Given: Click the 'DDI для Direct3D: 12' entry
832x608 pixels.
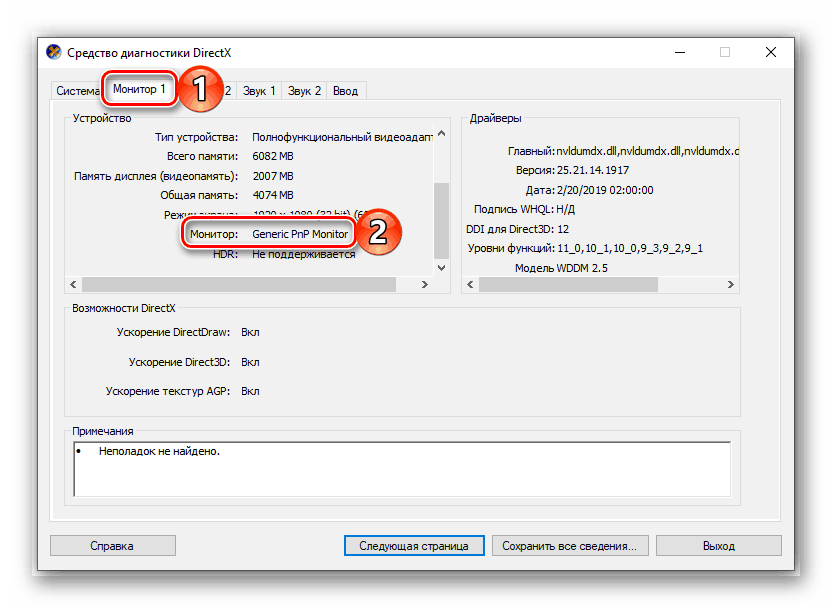Looking at the screenshot, I should pyautogui.click(x=517, y=229).
